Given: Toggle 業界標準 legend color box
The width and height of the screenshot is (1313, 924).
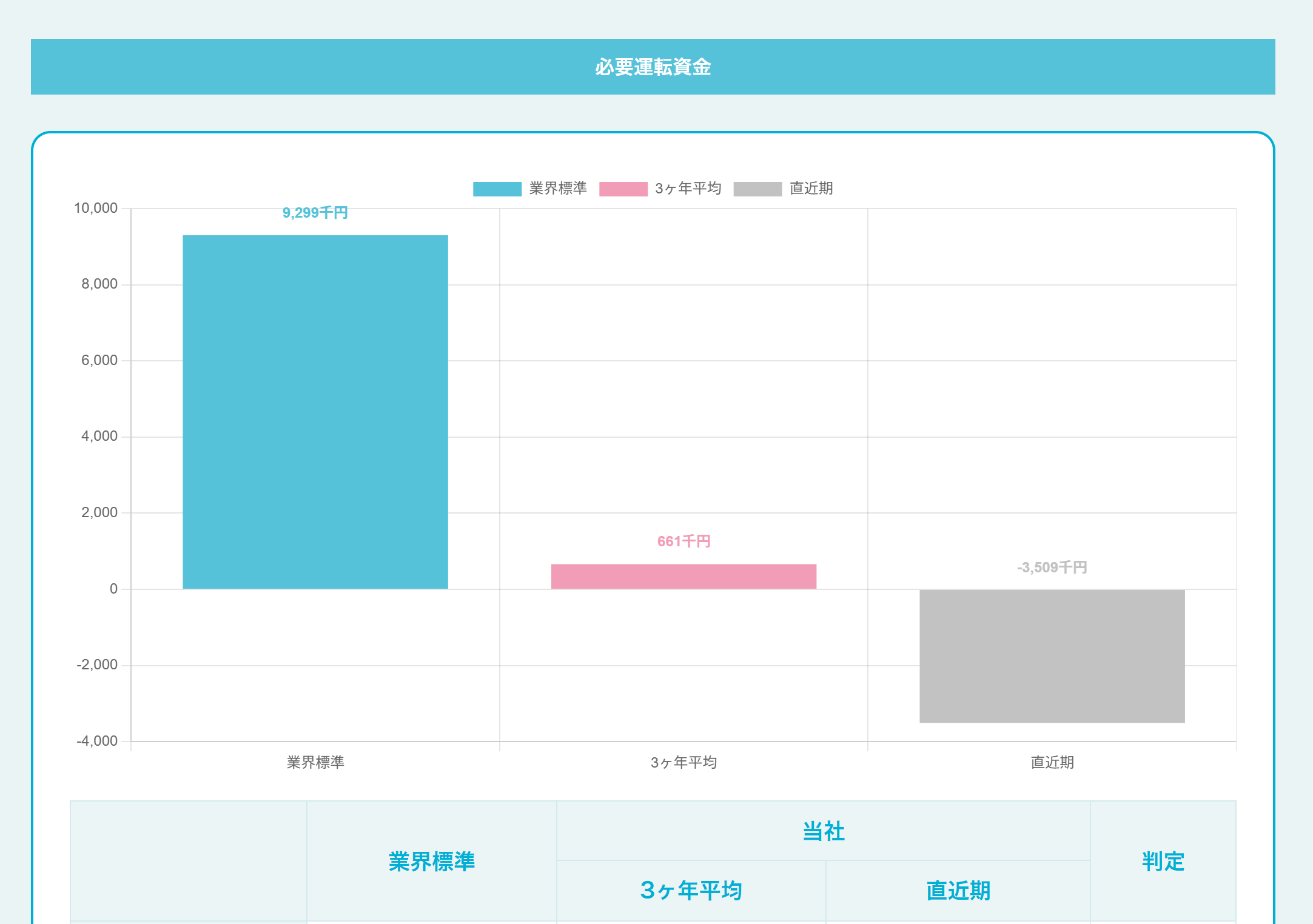Looking at the screenshot, I should (497, 189).
